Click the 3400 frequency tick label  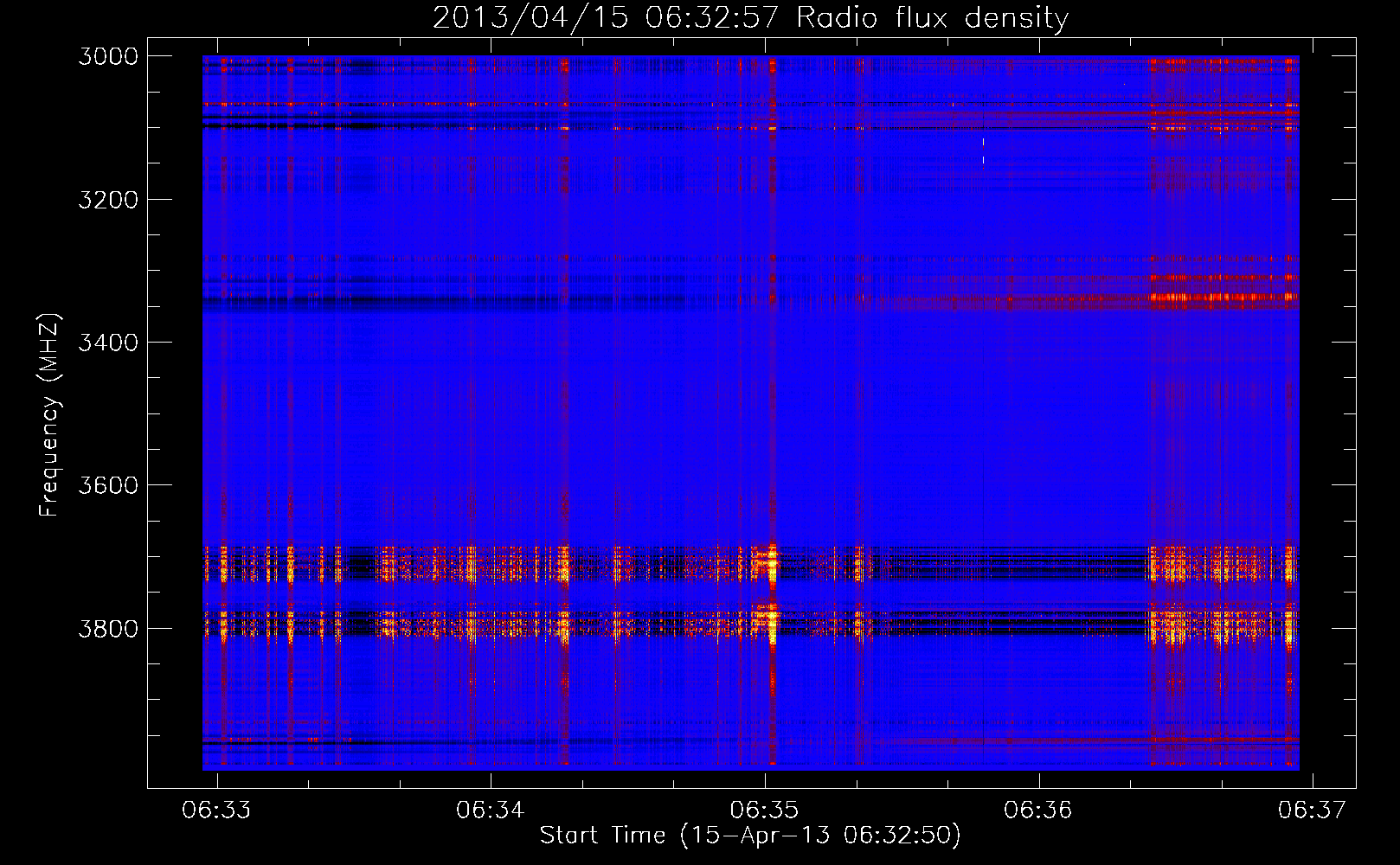pyautogui.click(x=108, y=343)
